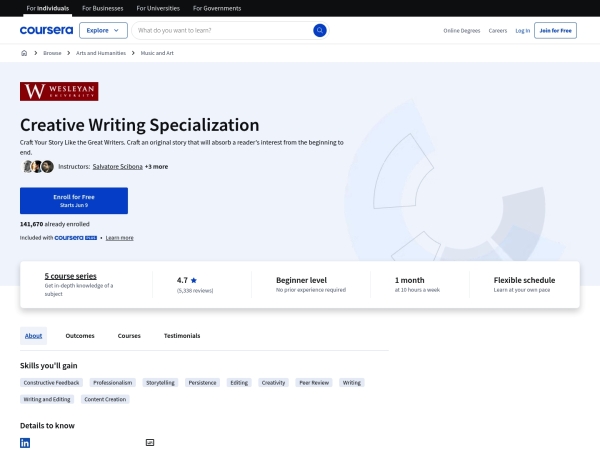
Task: Click the 1 month duration text
Action: 409,280
